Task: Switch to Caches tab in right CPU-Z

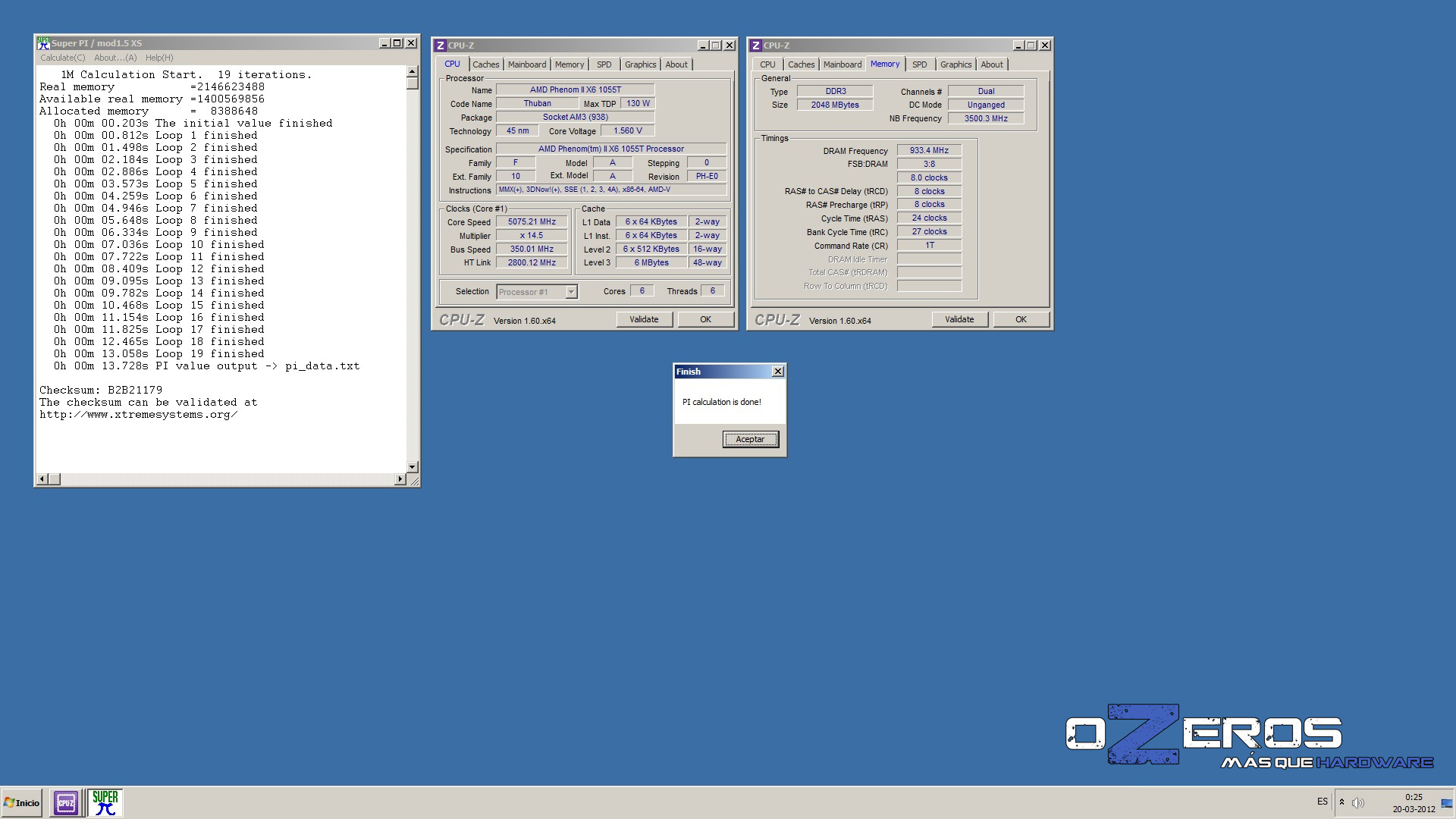Action: [802, 64]
